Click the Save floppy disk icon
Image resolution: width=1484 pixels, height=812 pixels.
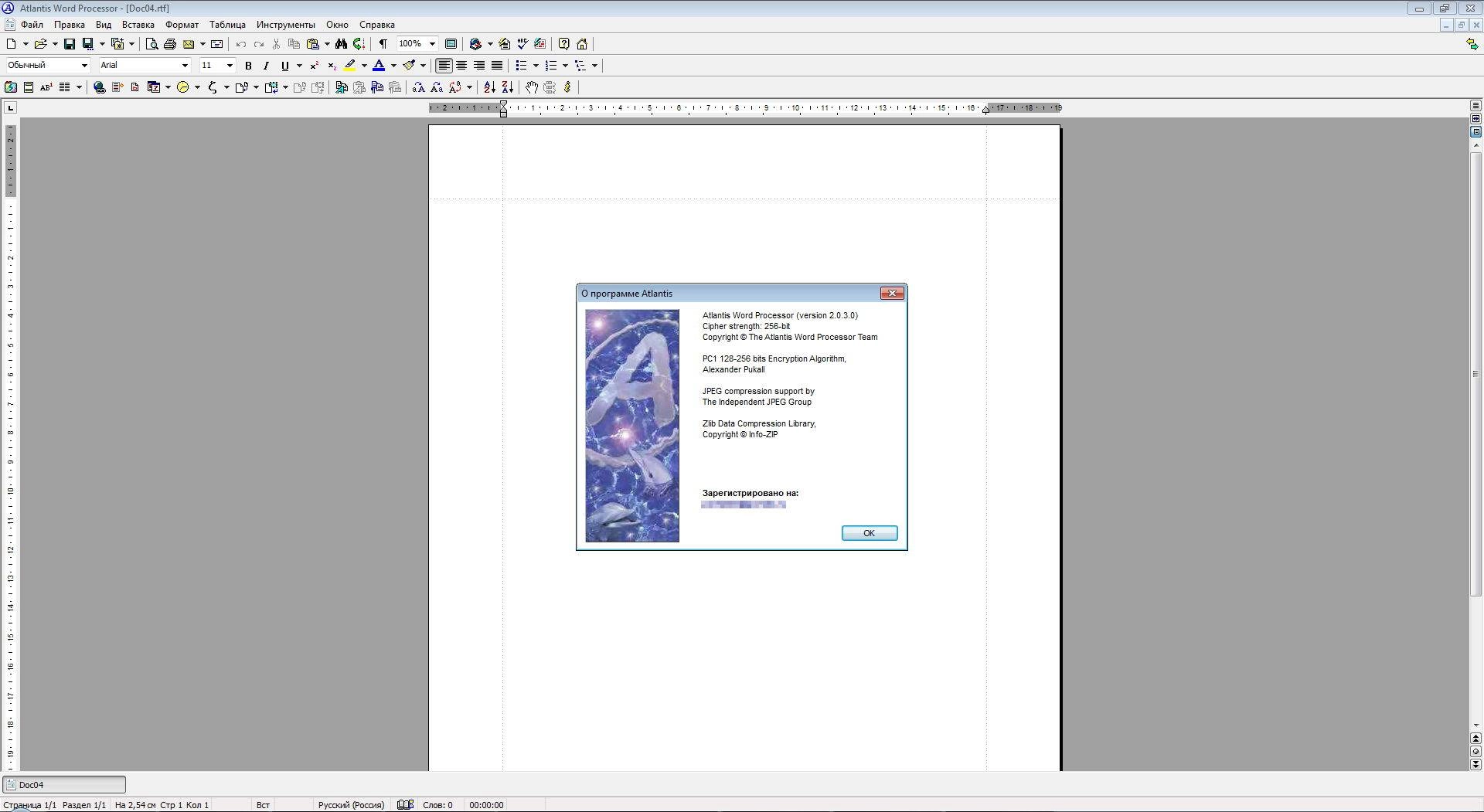[70, 44]
